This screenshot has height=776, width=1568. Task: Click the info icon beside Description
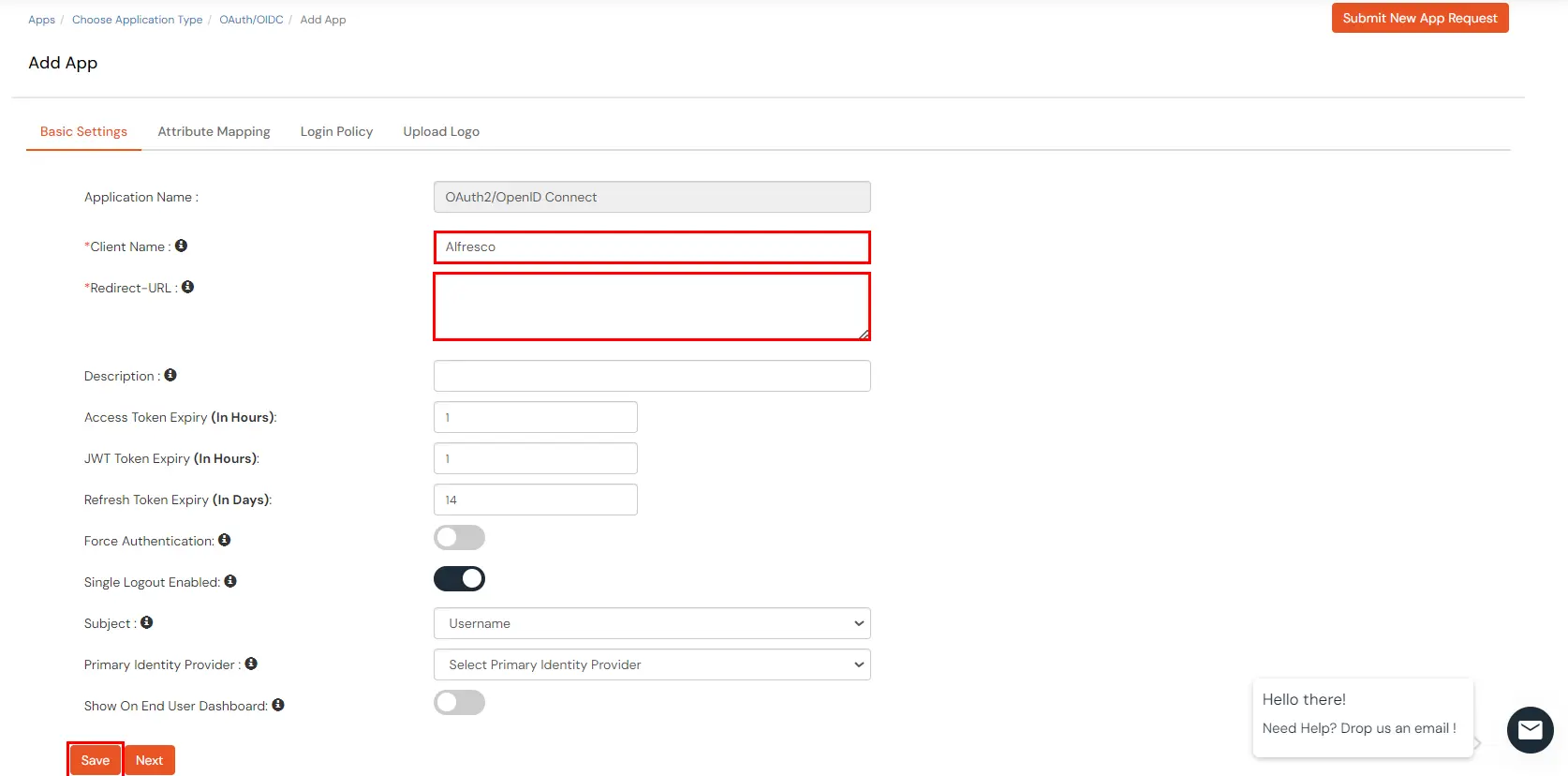(x=170, y=375)
